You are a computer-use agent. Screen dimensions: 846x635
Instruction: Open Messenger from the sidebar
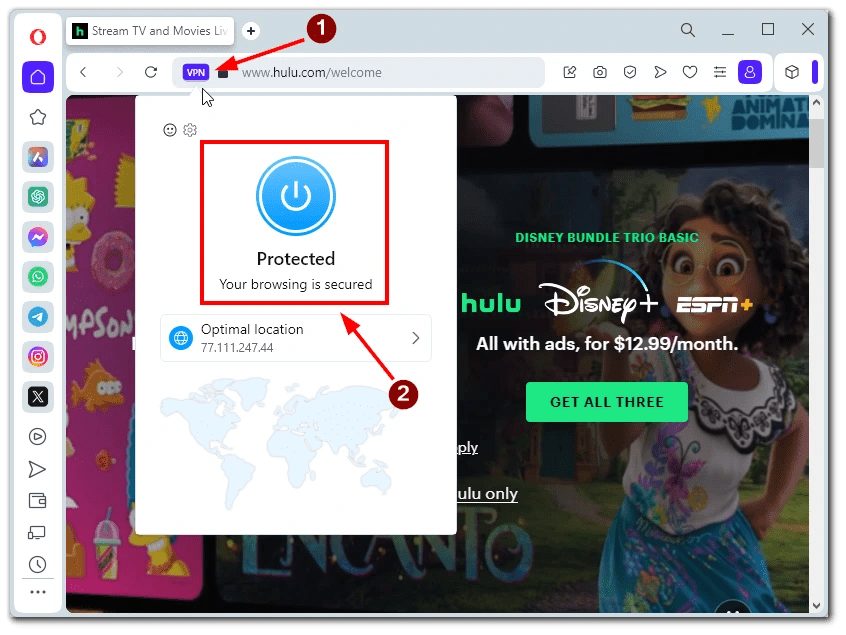pyautogui.click(x=37, y=237)
